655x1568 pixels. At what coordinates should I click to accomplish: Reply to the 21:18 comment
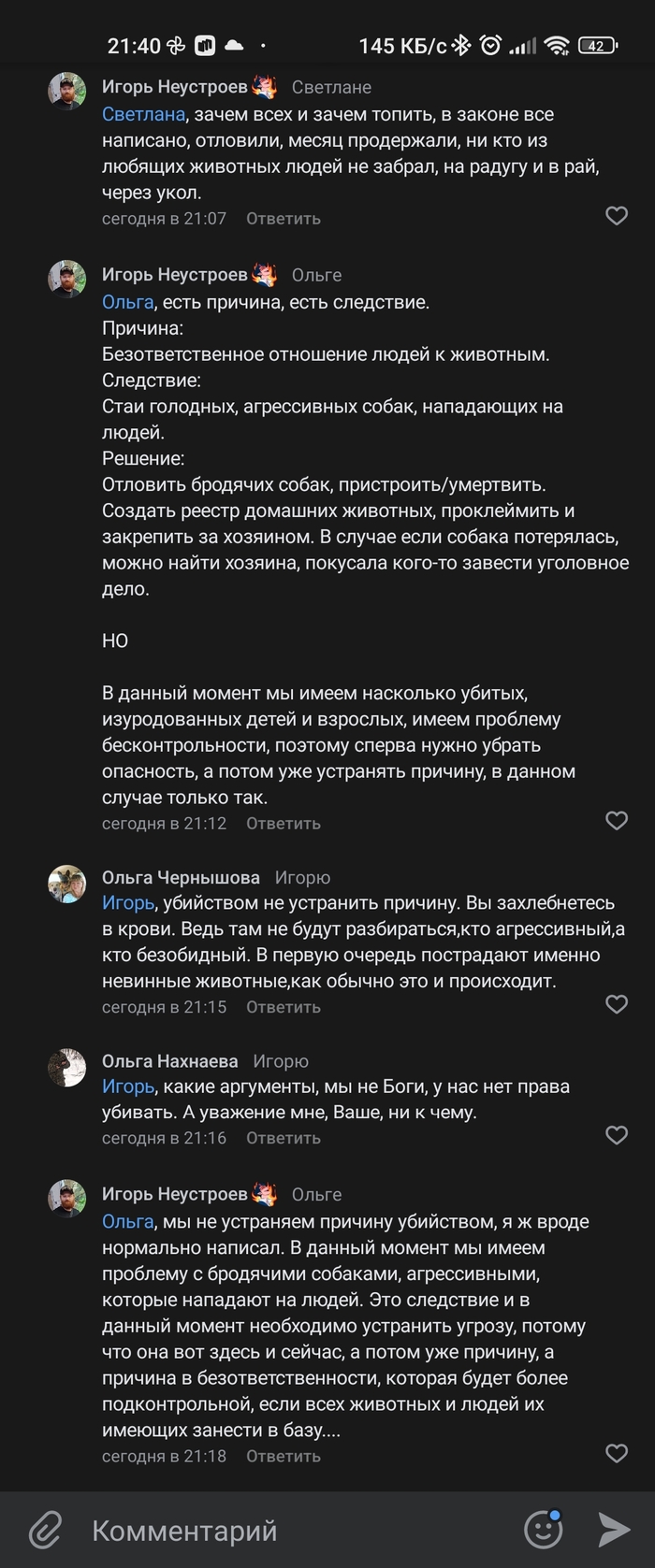pos(283,1456)
